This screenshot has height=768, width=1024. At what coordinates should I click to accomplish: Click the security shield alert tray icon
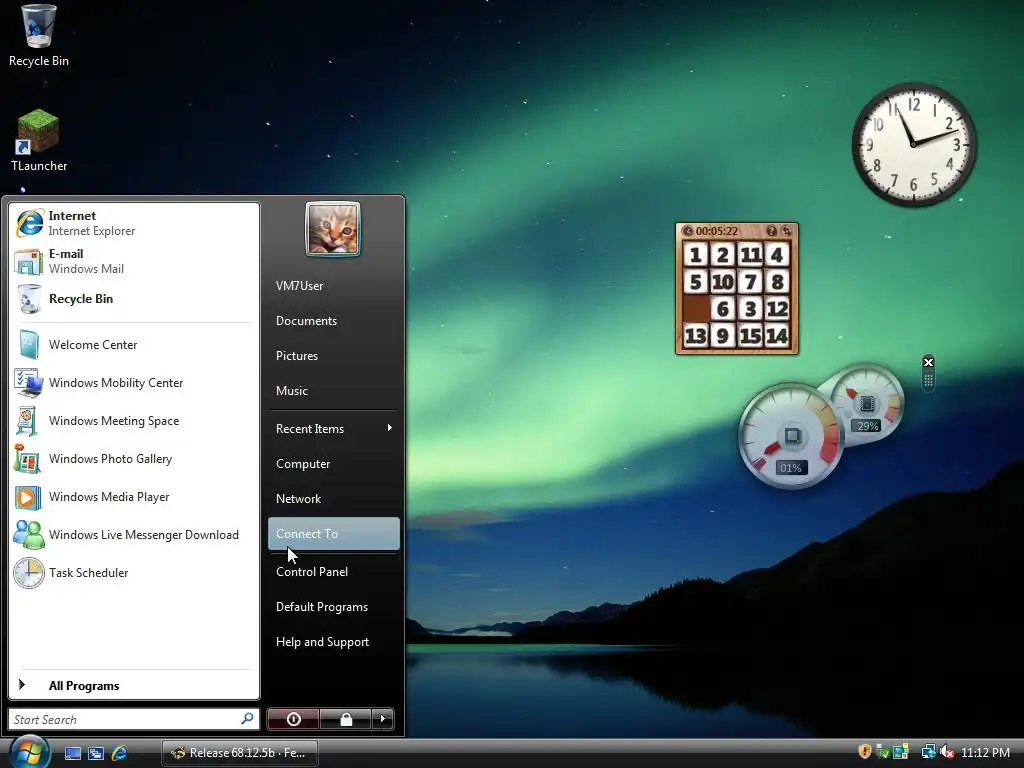tap(865, 752)
